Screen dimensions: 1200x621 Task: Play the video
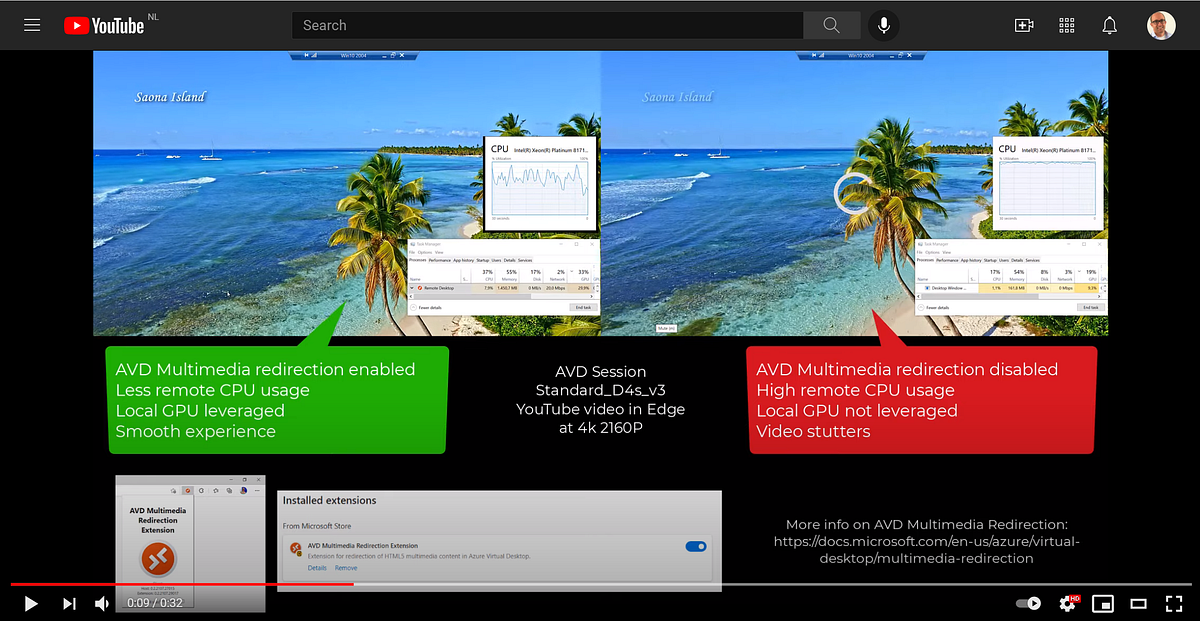point(29,603)
